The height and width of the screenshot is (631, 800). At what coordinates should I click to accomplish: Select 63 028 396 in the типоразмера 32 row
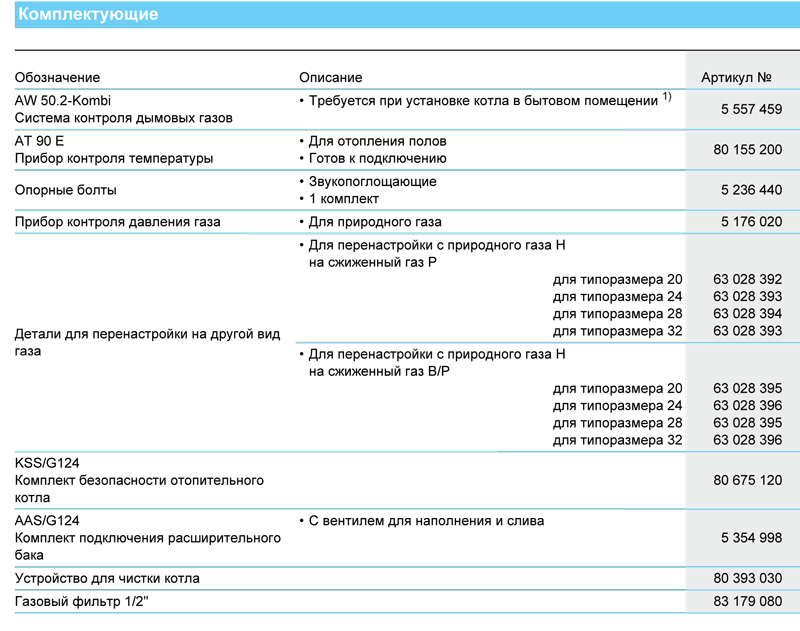pyautogui.click(x=747, y=440)
